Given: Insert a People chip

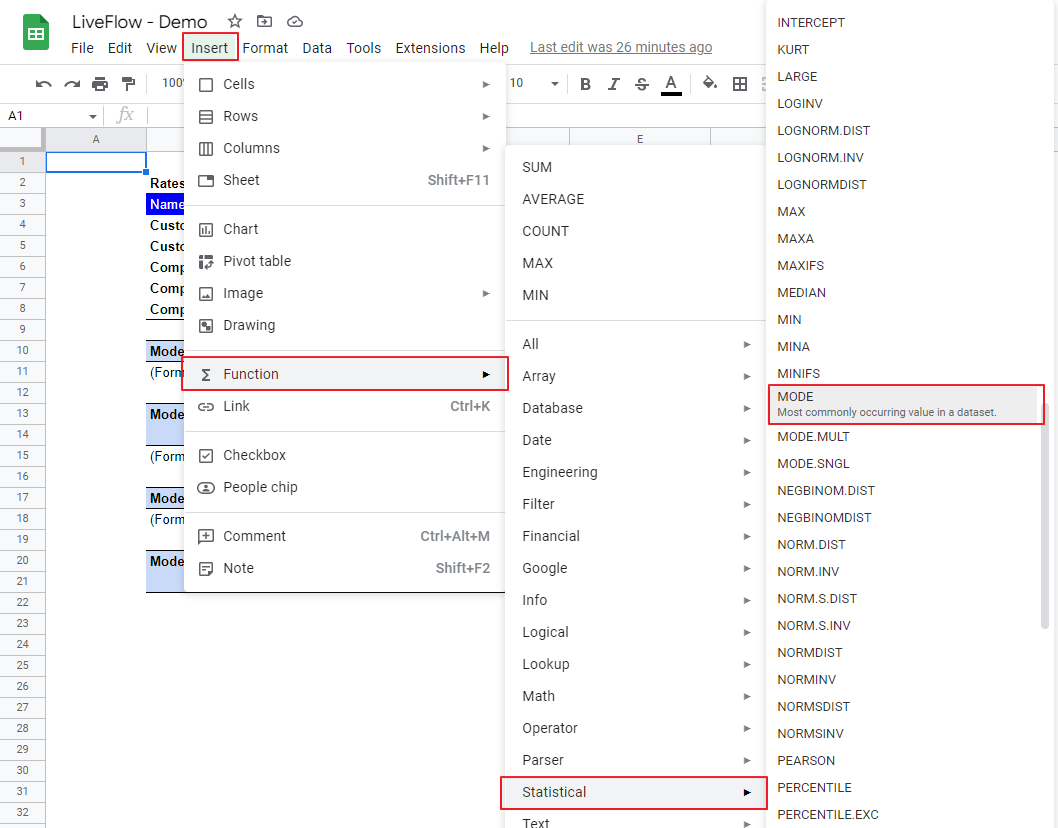Looking at the screenshot, I should pyautogui.click(x=344, y=487).
